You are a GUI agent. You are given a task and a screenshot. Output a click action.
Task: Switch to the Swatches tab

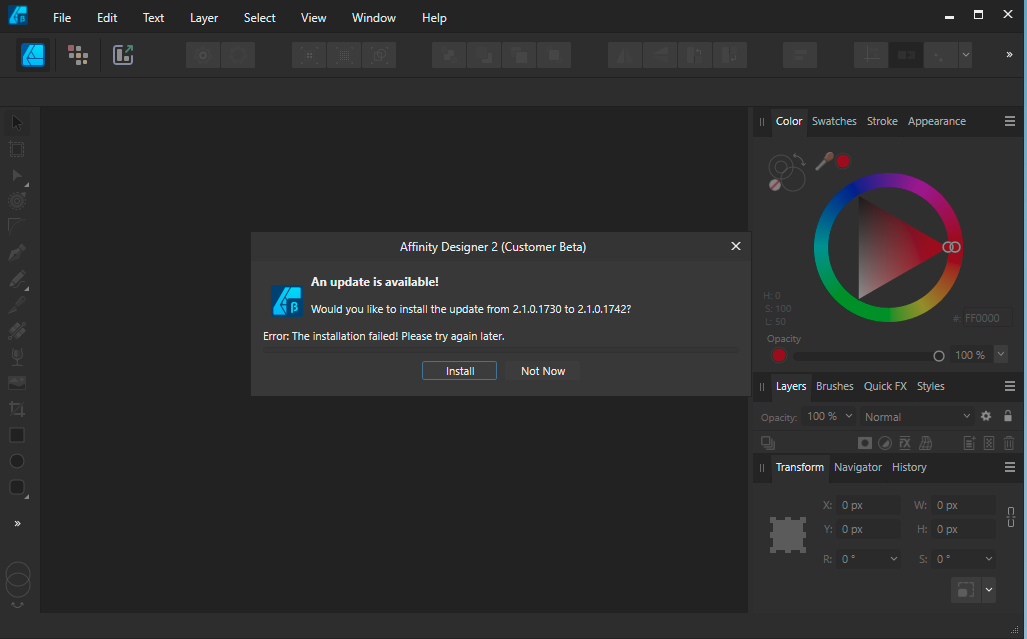(x=834, y=121)
